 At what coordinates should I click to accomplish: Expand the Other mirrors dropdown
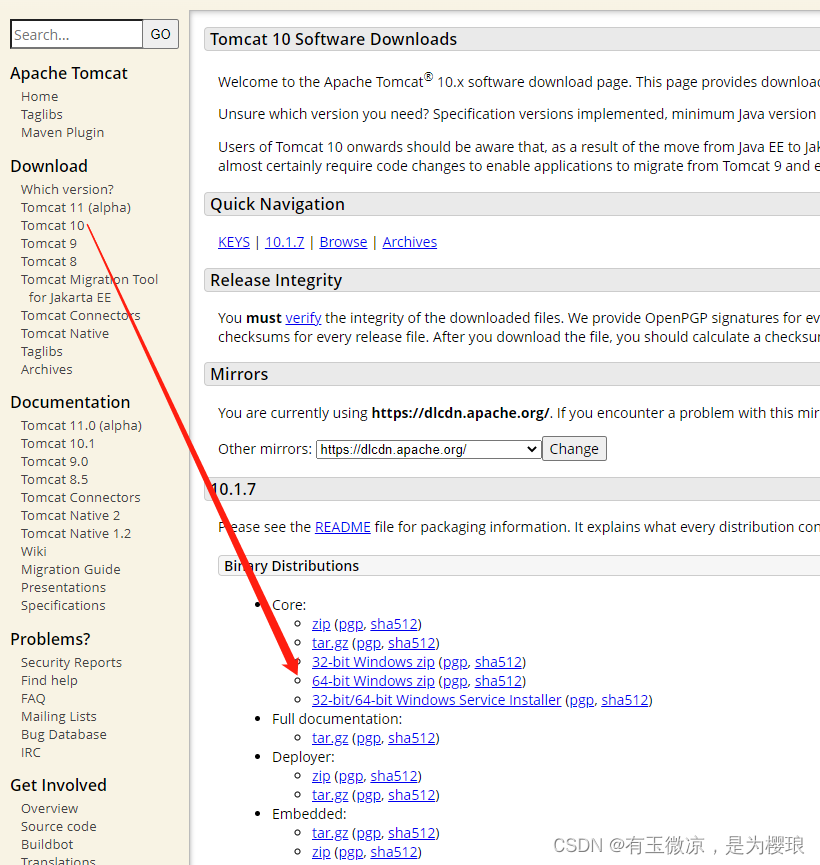pos(429,449)
